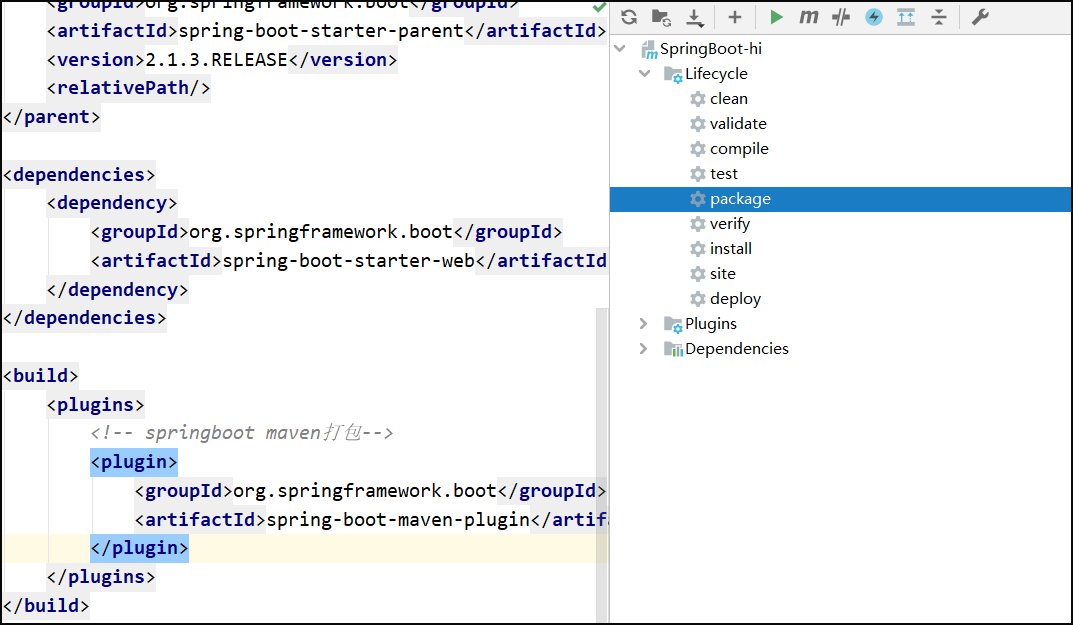Execute Maven goal 'm' icon

pyautogui.click(x=809, y=16)
